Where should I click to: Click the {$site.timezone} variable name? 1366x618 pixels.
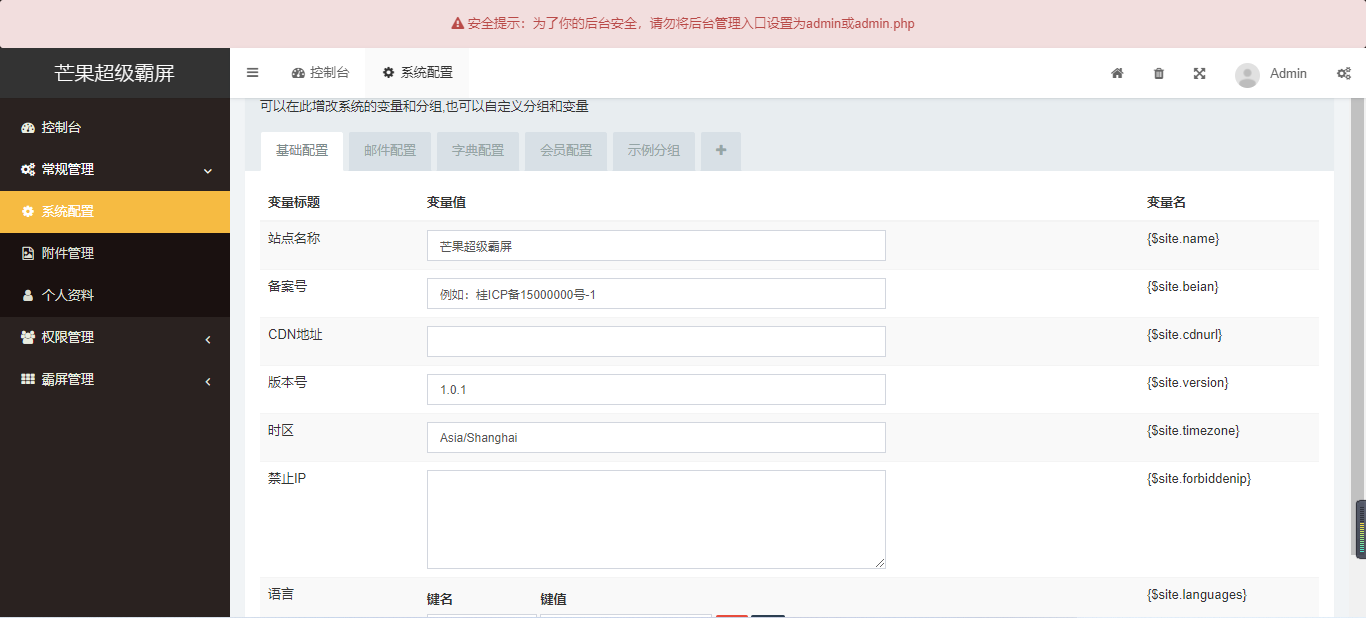1193,431
